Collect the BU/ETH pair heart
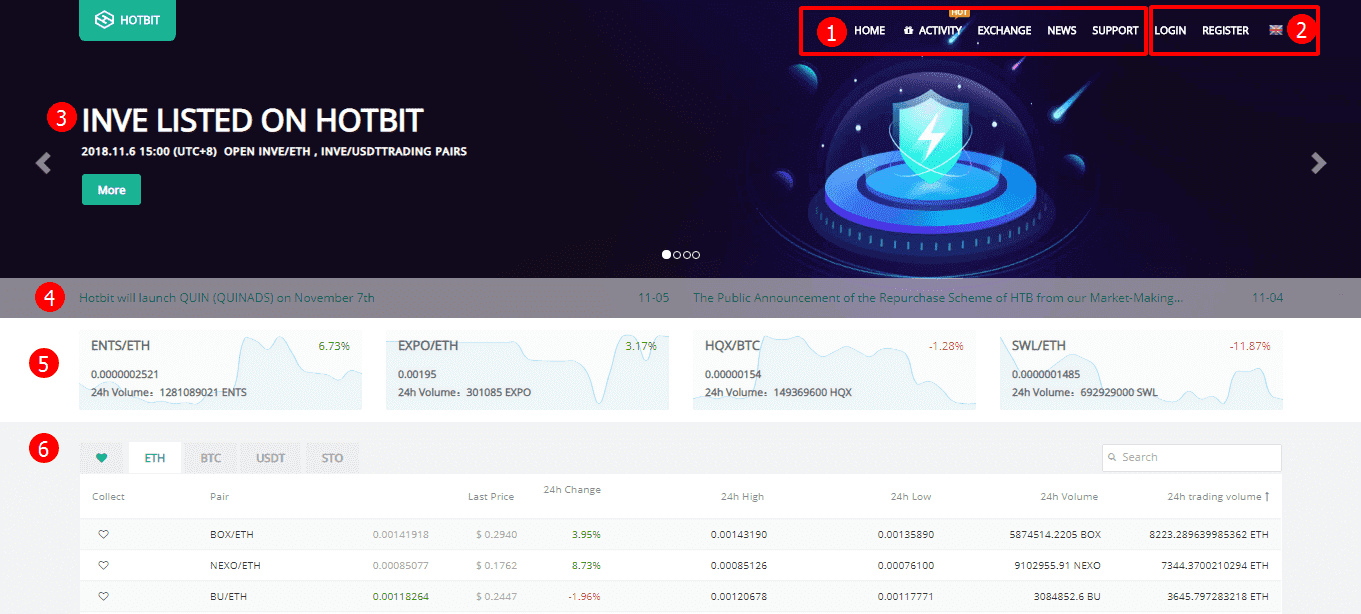This screenshot has height=614, width=1361. tap(103, 597)
